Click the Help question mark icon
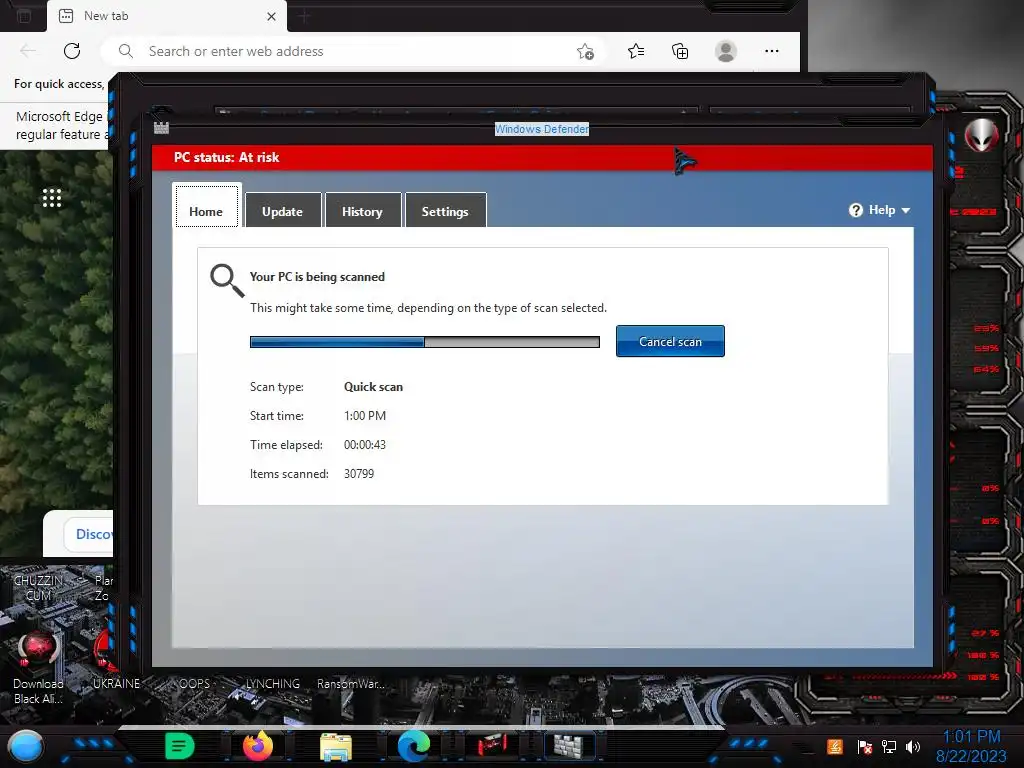Image resolution: width=1024 pixels, height=768 pixels. (856, 210)
